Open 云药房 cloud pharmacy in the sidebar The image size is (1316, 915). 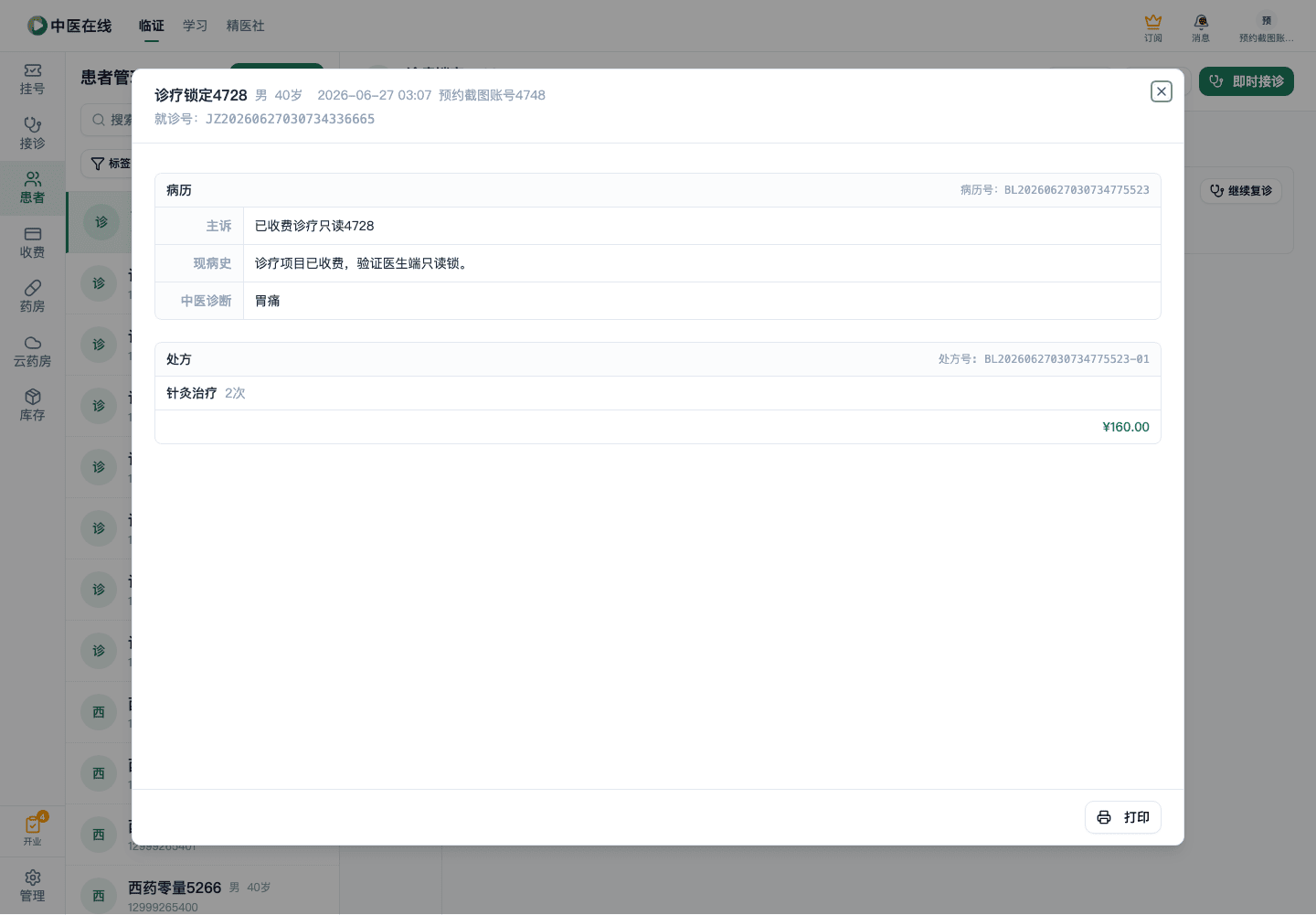point(33,352)
